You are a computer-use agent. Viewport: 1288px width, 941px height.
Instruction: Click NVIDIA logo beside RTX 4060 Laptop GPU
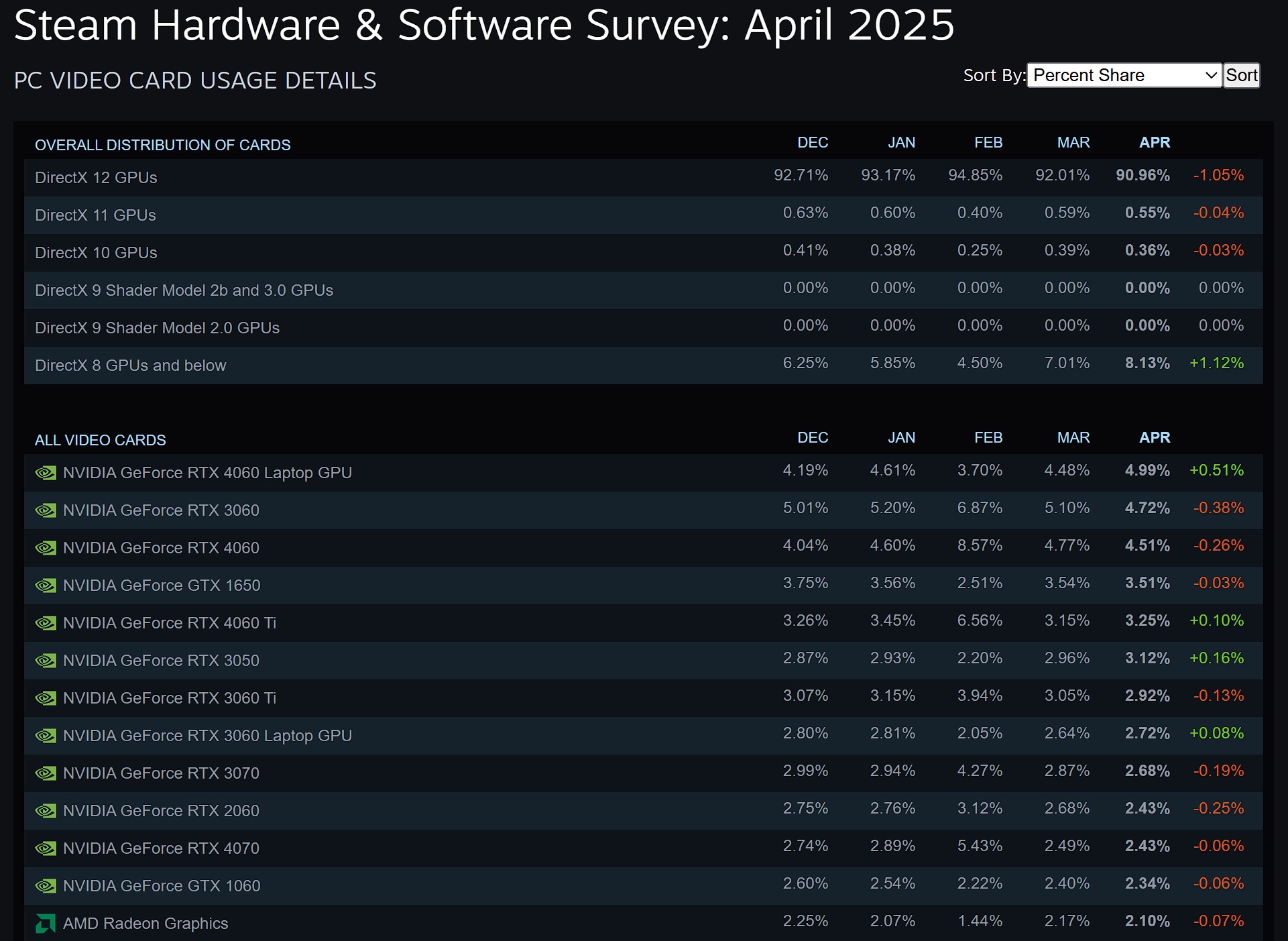pyautogui.click(x=46, y=473)
